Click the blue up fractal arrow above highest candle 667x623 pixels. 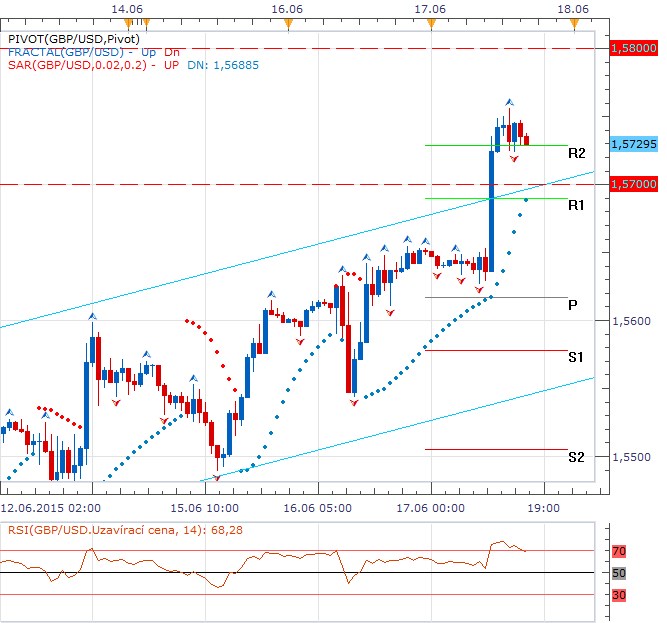(x=510, y=102)
